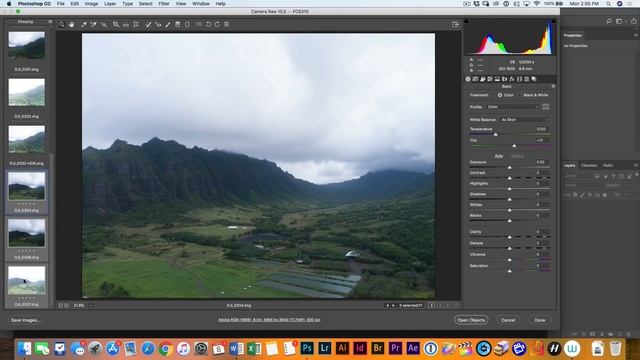Screen dimensions: 640x360
Task: Open the Tone Curve panel tab
Action: (476, 79)
